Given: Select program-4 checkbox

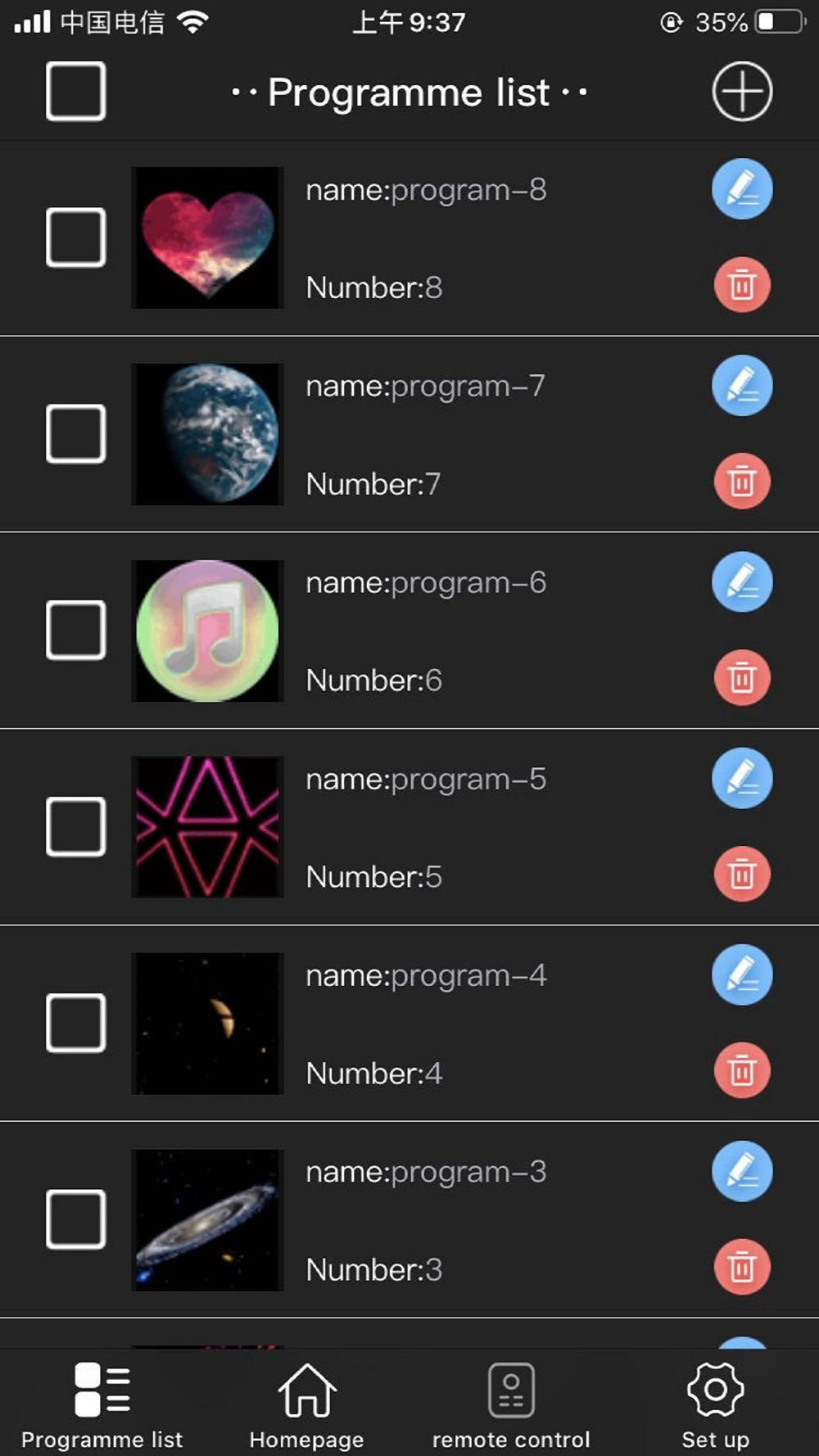Looking at the screenshot, I should coord(75,1023).
